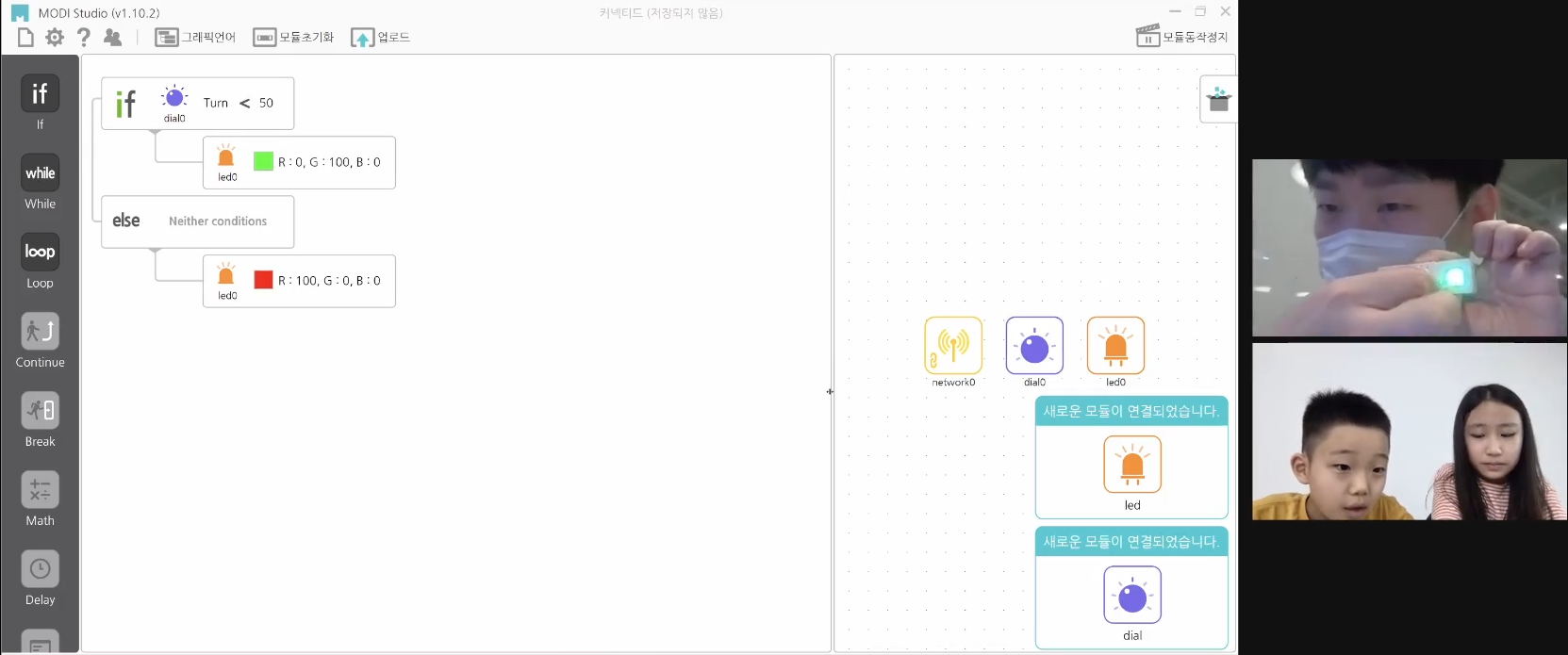This screenshot has height=655, width=1568.
Task: Click the red LED color swatch
Action: pyautogui.click(x=263, y=280)
